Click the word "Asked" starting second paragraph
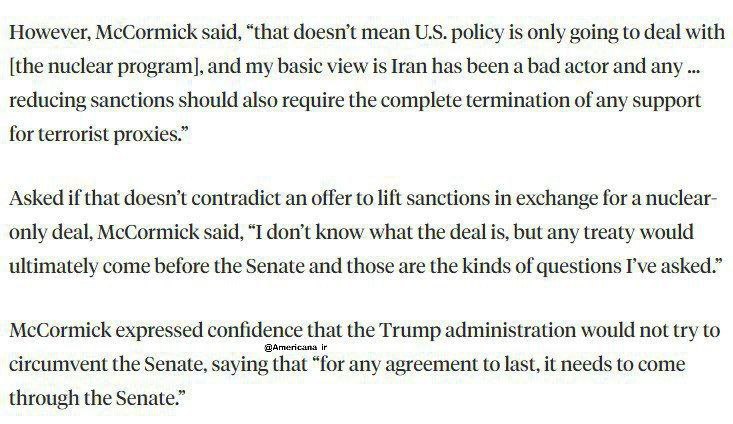Image resolution: width=733 pixels, height=424 pixels. [36, 199]
